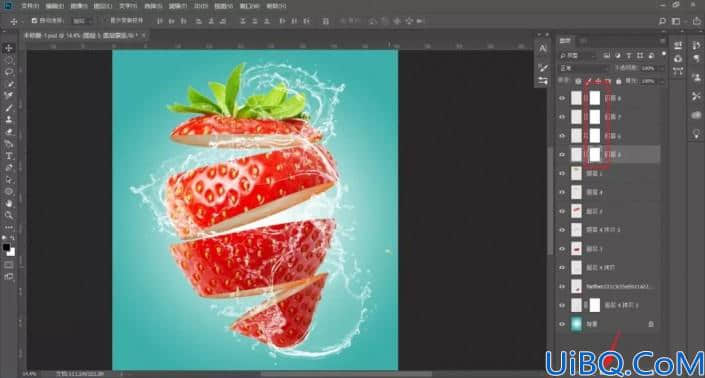Select the Hand tool

(9, 204)
